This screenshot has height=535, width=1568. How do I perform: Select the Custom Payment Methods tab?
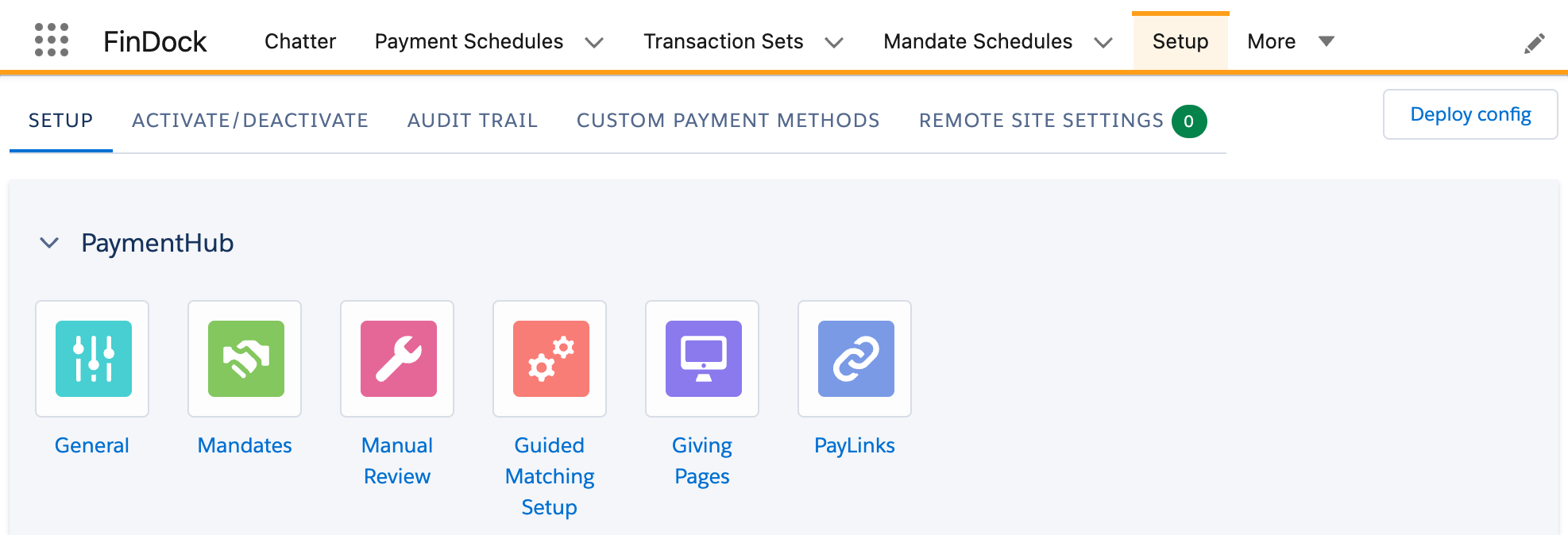point(728,120)
